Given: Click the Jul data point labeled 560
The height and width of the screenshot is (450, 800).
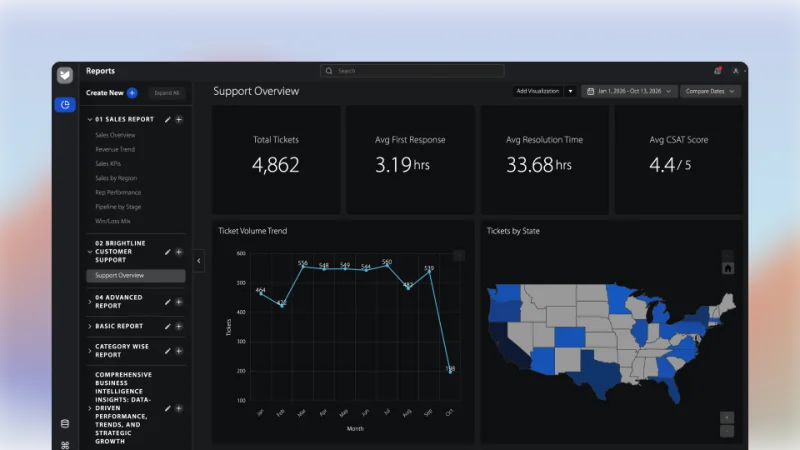Looking at the screenshot, I should tap(387, 265).
